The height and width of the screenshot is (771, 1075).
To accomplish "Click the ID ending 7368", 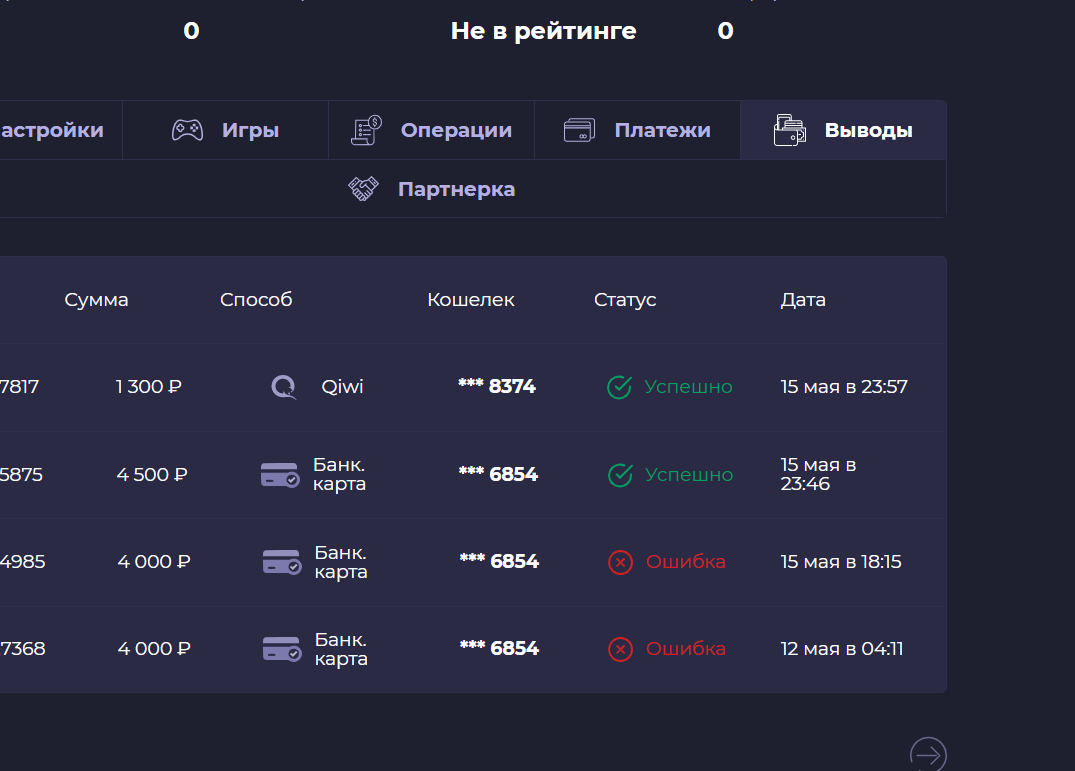I will (23, 648).
